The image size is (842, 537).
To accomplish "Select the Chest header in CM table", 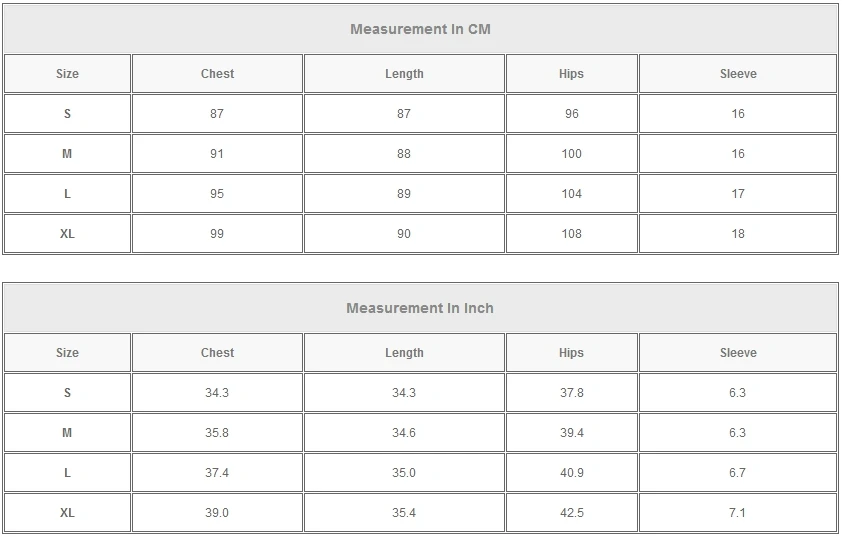I will click(x=217, y=74).
